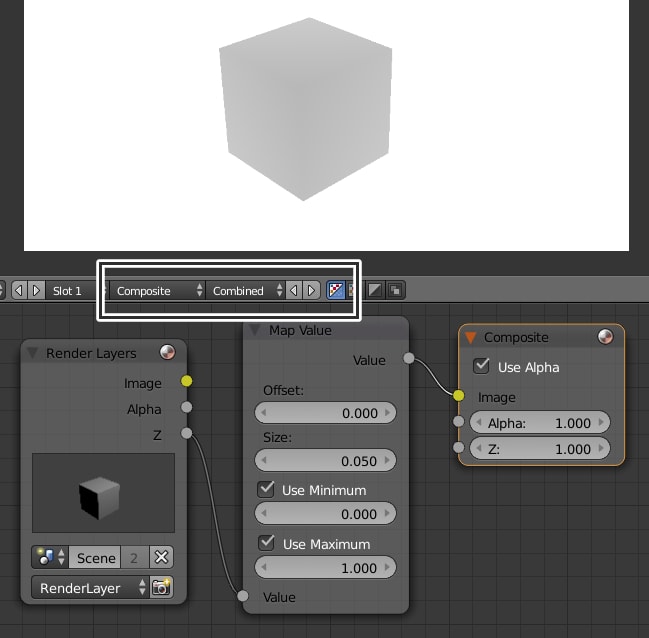
Task: Collapse the Map Value node
Action: coord(254,330)
